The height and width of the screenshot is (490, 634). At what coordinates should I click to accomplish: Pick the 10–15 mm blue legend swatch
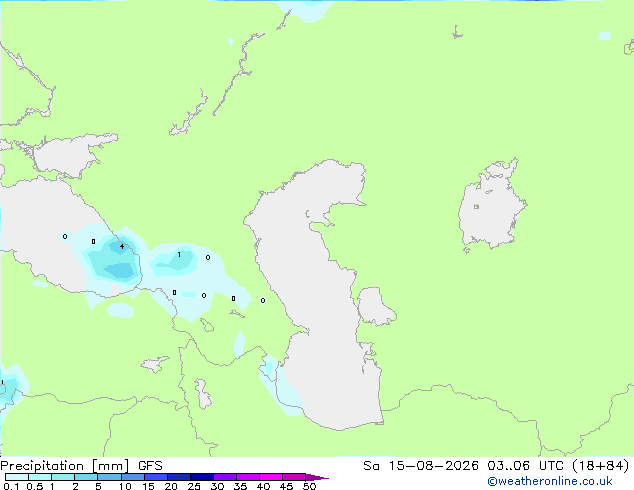133,477
